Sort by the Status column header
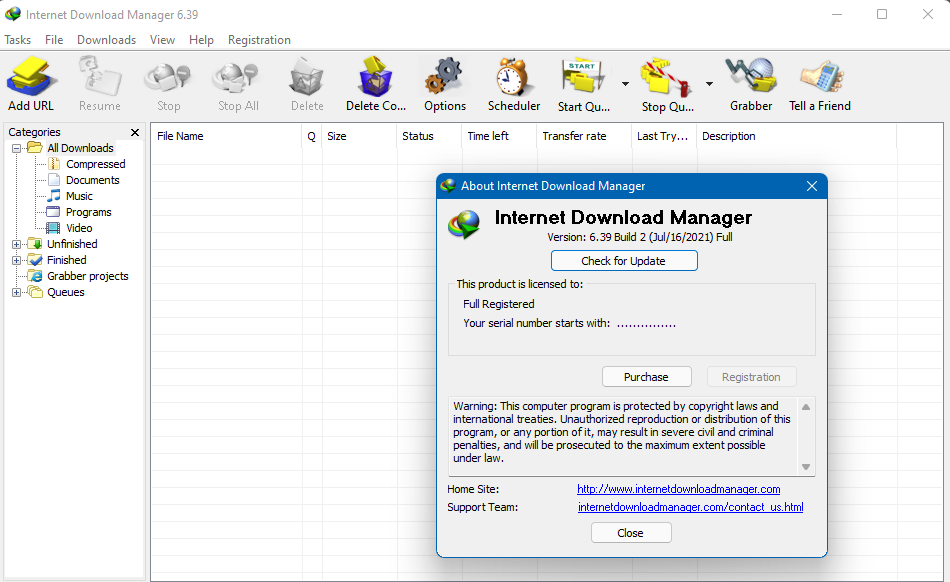The image size is (950, 582). 430,136
